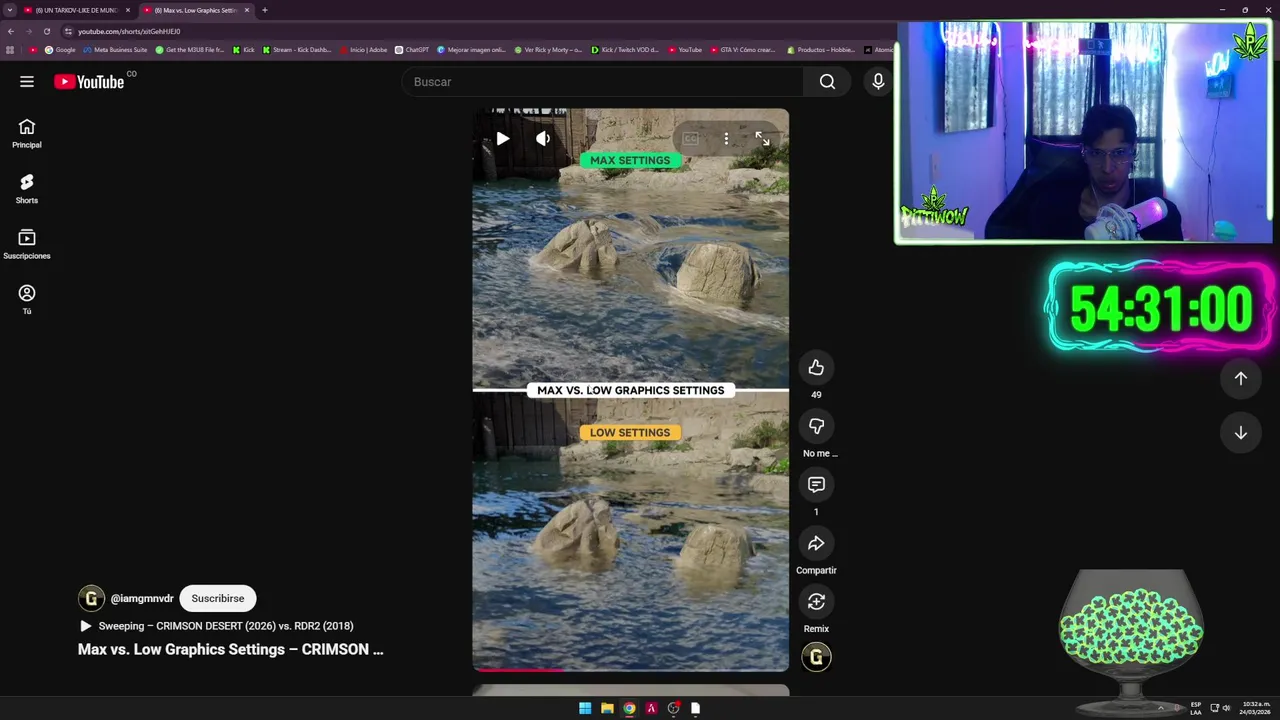Mute the Short's volume speaker icon
The height and width of the screenshot is (720, 1280).
click(x=543, y=139)
